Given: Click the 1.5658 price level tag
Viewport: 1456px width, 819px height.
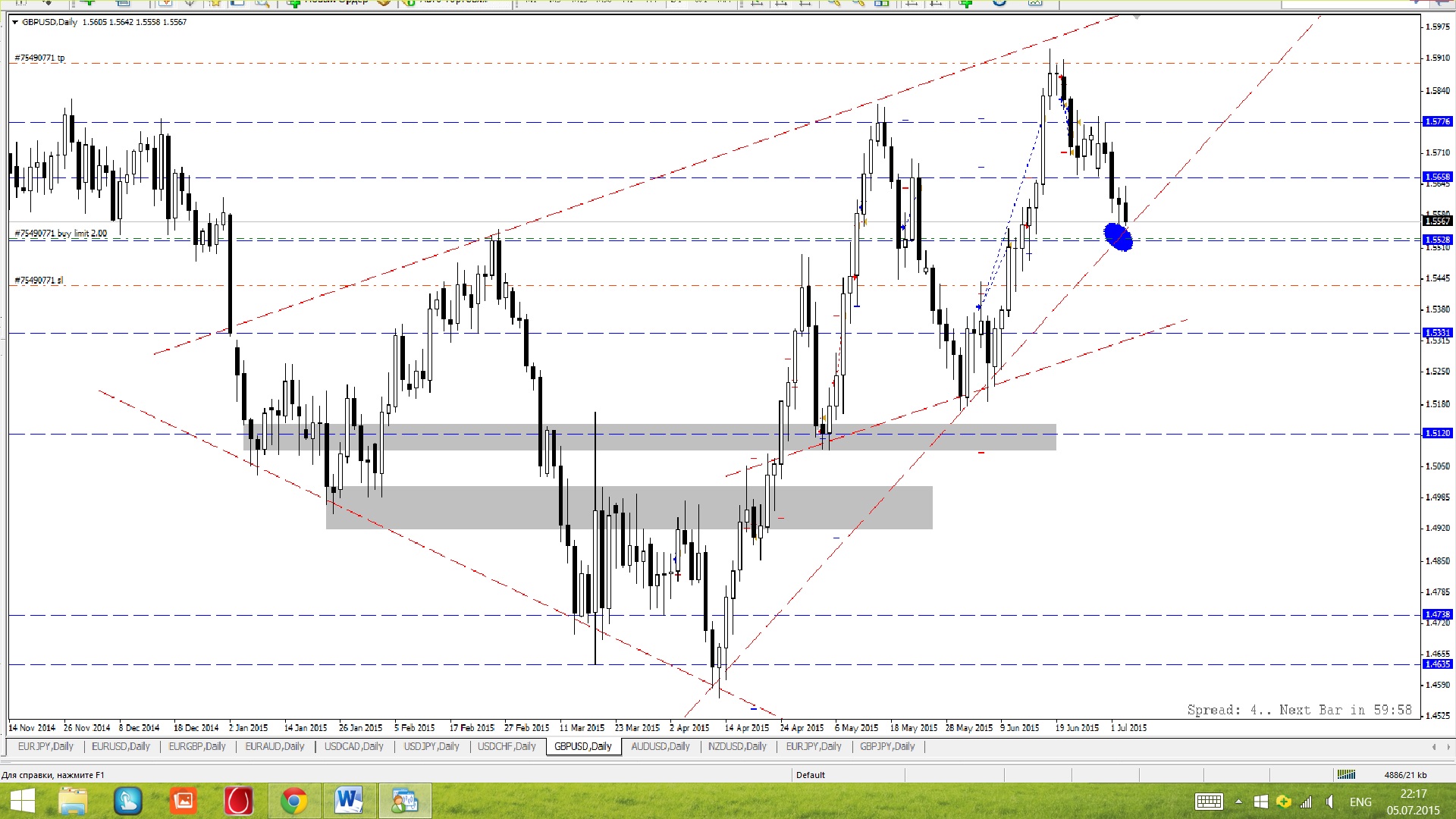Looking at the screenshot, I should click(1438, 177).
